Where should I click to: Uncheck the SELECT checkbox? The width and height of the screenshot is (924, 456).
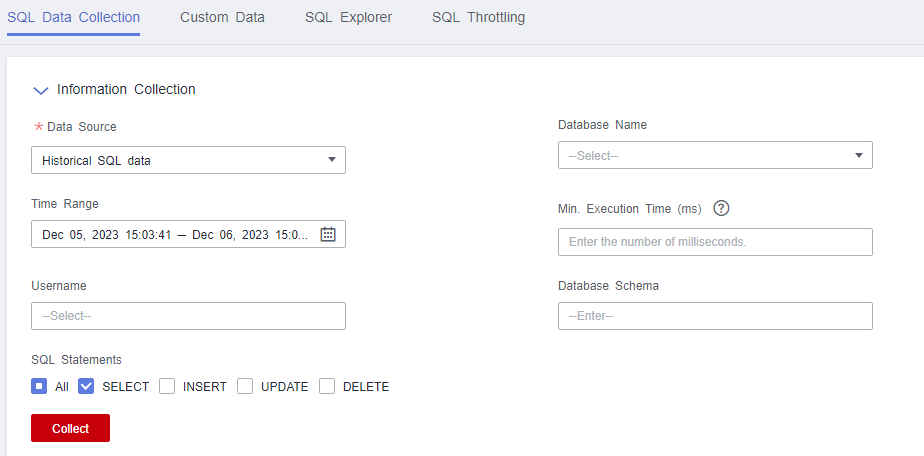(87, 387)
